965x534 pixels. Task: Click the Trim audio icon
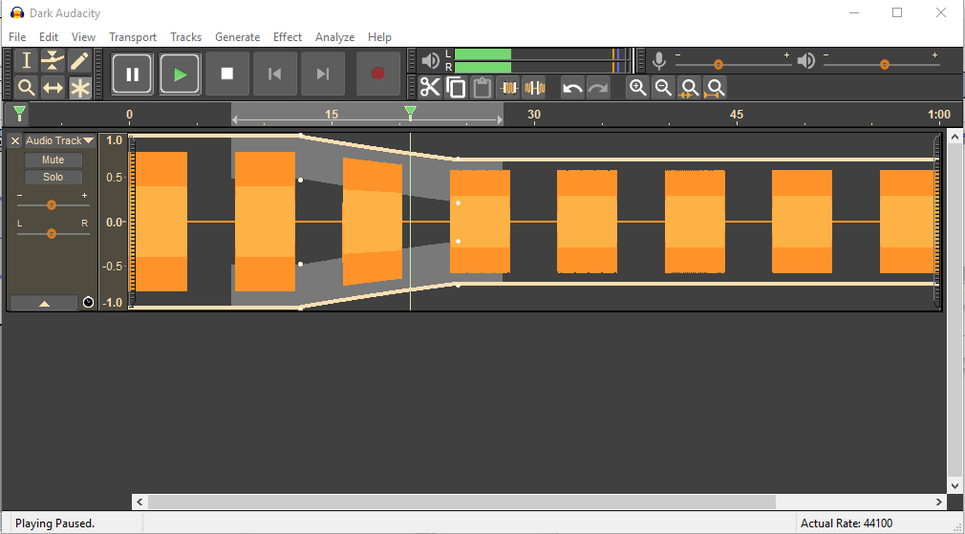point(509,88)
